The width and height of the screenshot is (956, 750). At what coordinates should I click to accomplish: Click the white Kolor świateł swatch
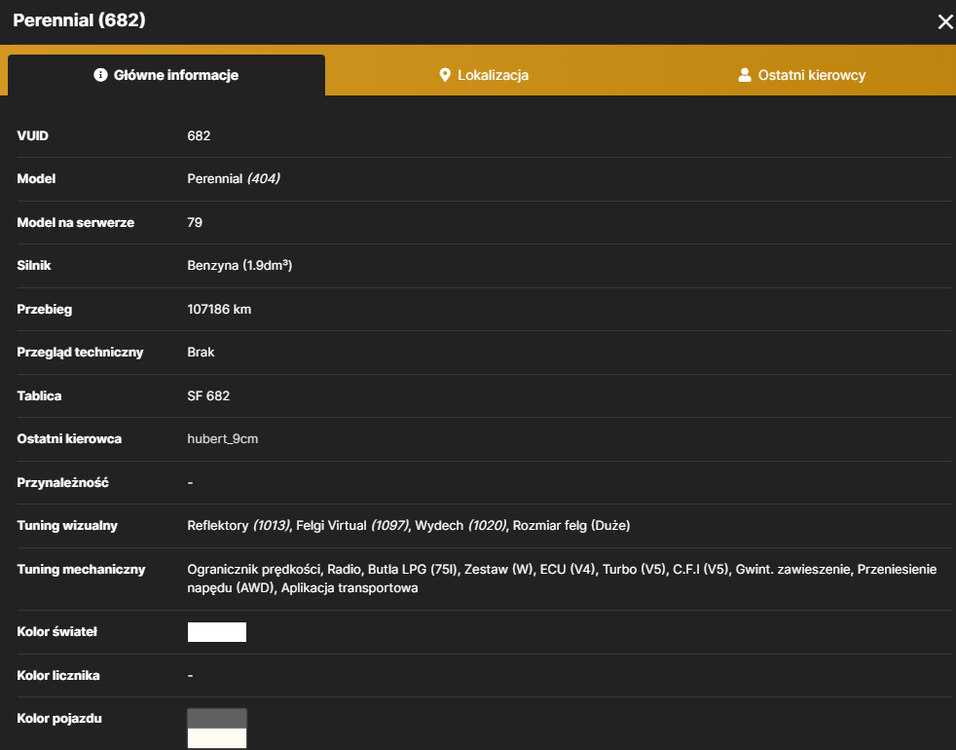point(217,632)
